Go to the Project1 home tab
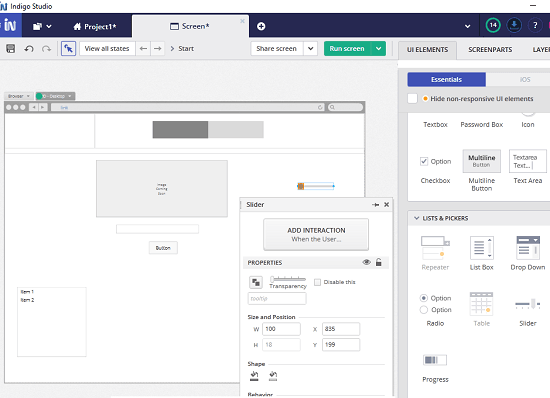This screenshot has width=550, height=398. coord(95,27)
